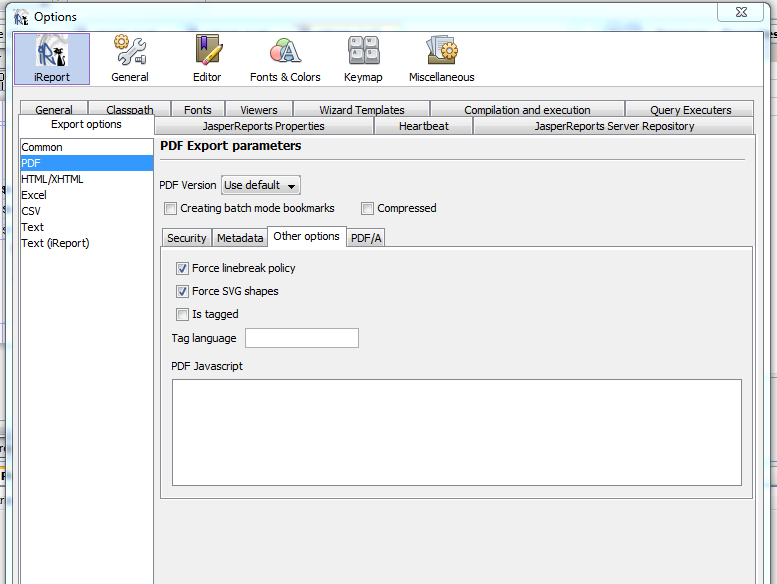The width and height of the screenshot is (777, 584).
Task: Uncheck Force linebreak policy
Action: tap(182, 268)
